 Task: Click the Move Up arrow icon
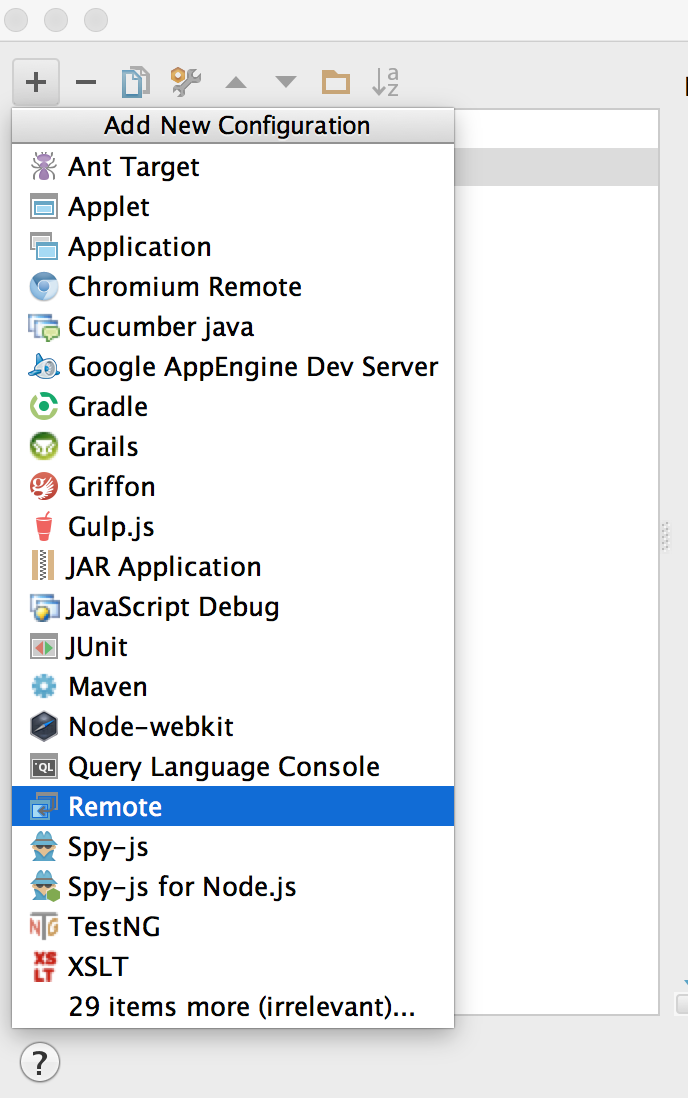tap(236, 82)
